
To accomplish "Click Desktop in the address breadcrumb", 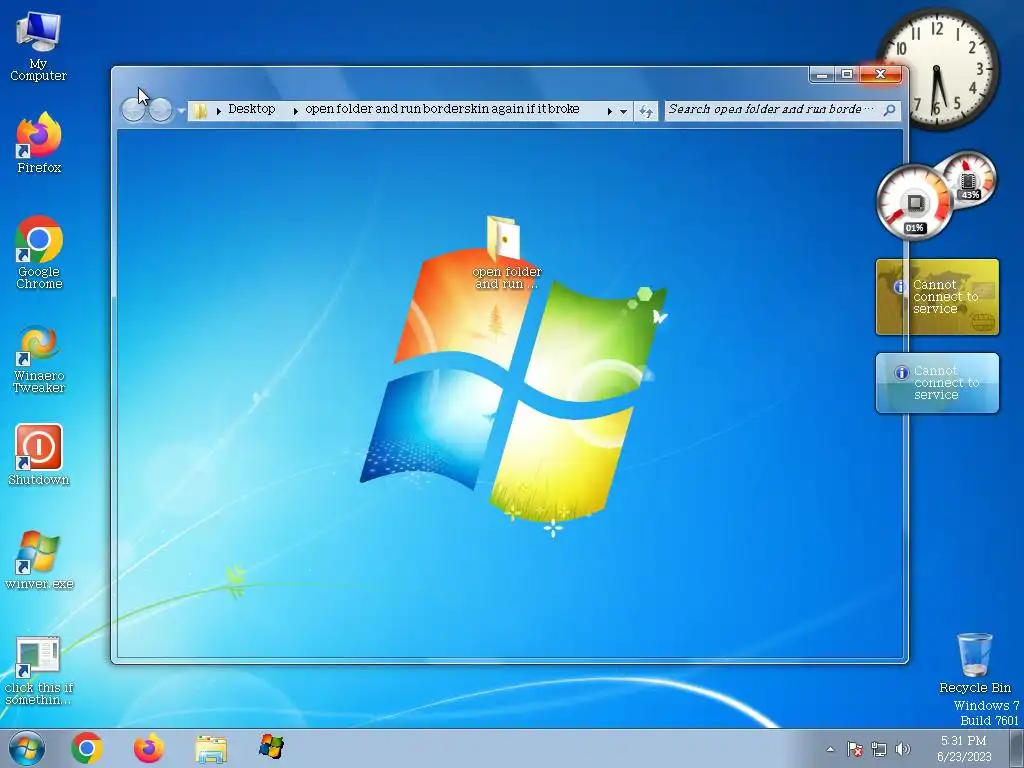I will (251, 109).
